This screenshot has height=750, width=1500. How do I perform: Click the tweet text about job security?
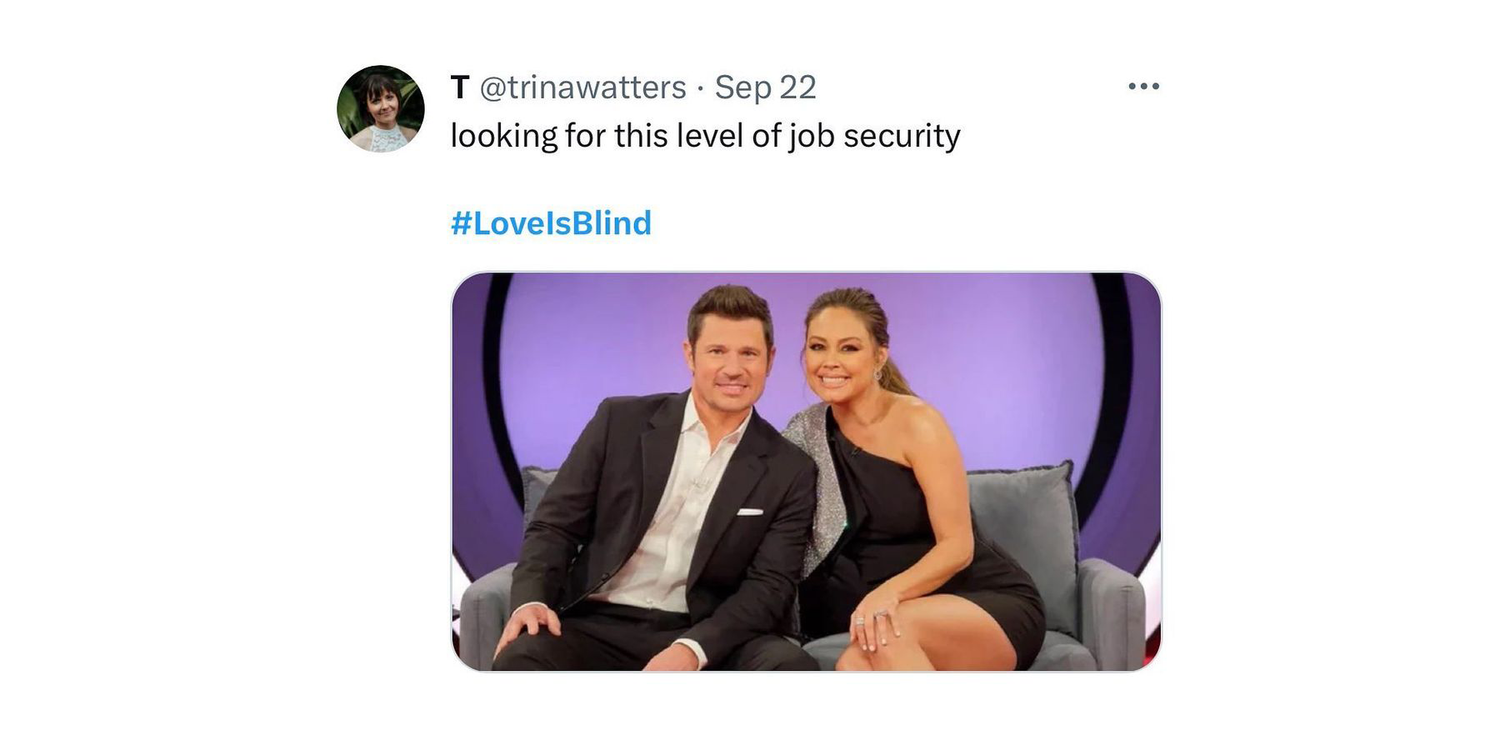pyautogui.click(x=705, y=135)
